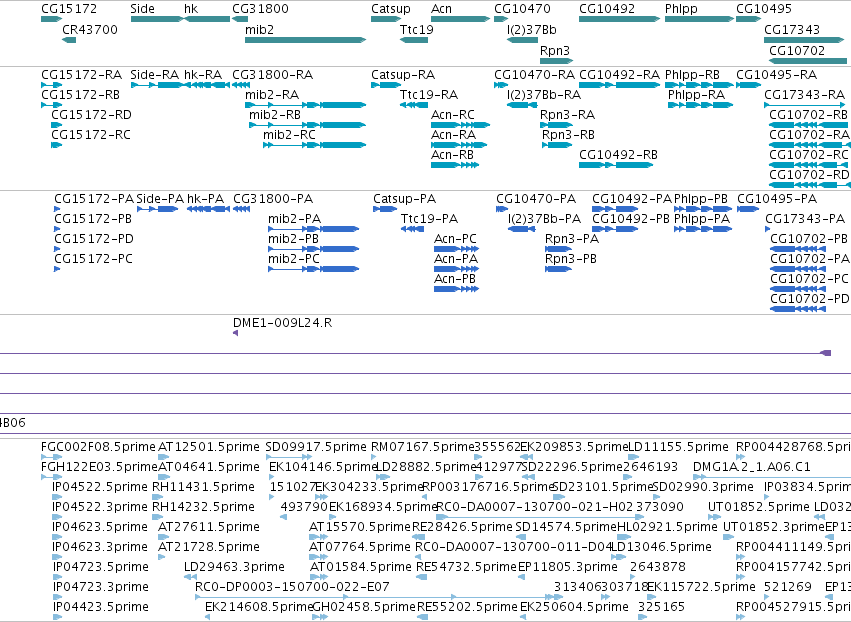Image resolution: width=851 pixels, height=622 pixels.
Task: Select the l(2)37Bb gene label
Action: tap(532, 29)
